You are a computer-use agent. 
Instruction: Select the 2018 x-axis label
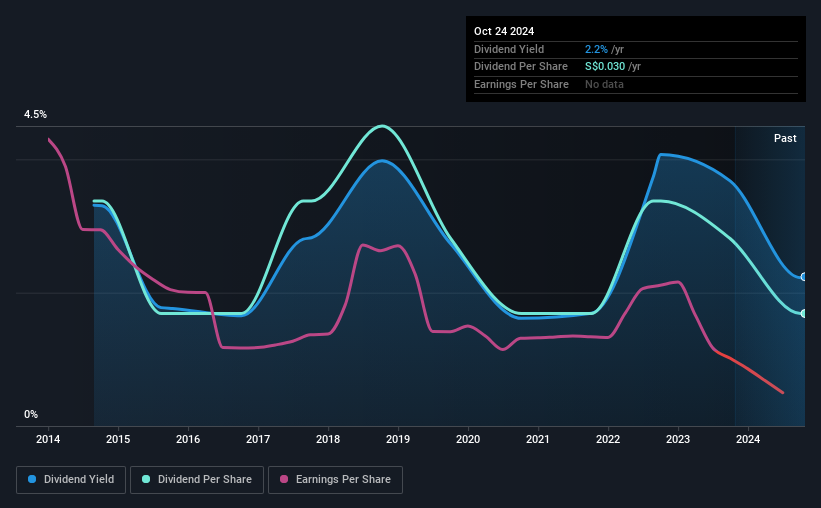pos(328,439)
